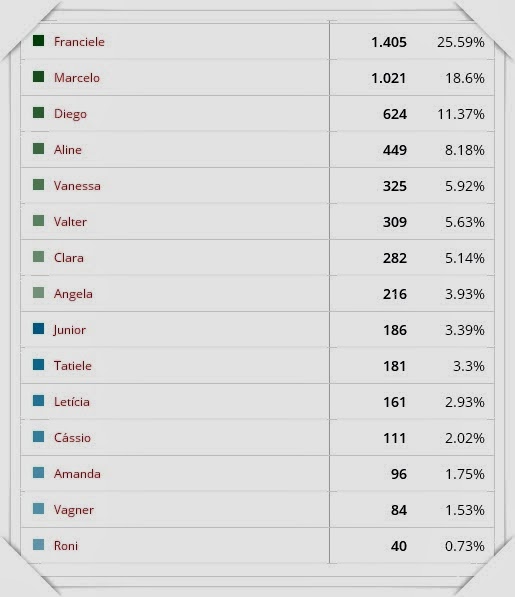
Task: Click the light blue swatch beside Roni
Action: pos(38,544)
